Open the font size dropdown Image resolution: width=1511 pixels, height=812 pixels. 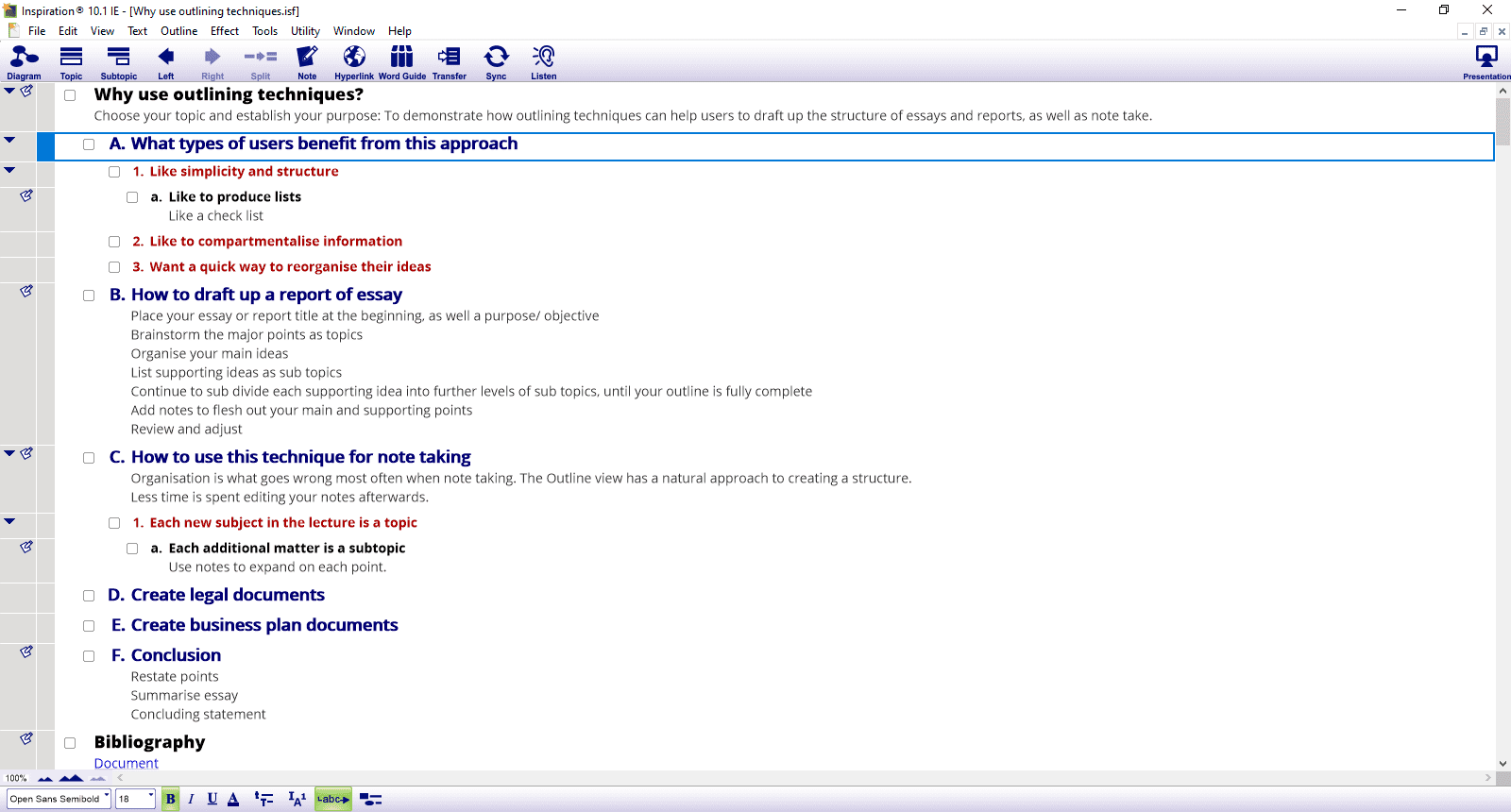click(x=150, y=798)
